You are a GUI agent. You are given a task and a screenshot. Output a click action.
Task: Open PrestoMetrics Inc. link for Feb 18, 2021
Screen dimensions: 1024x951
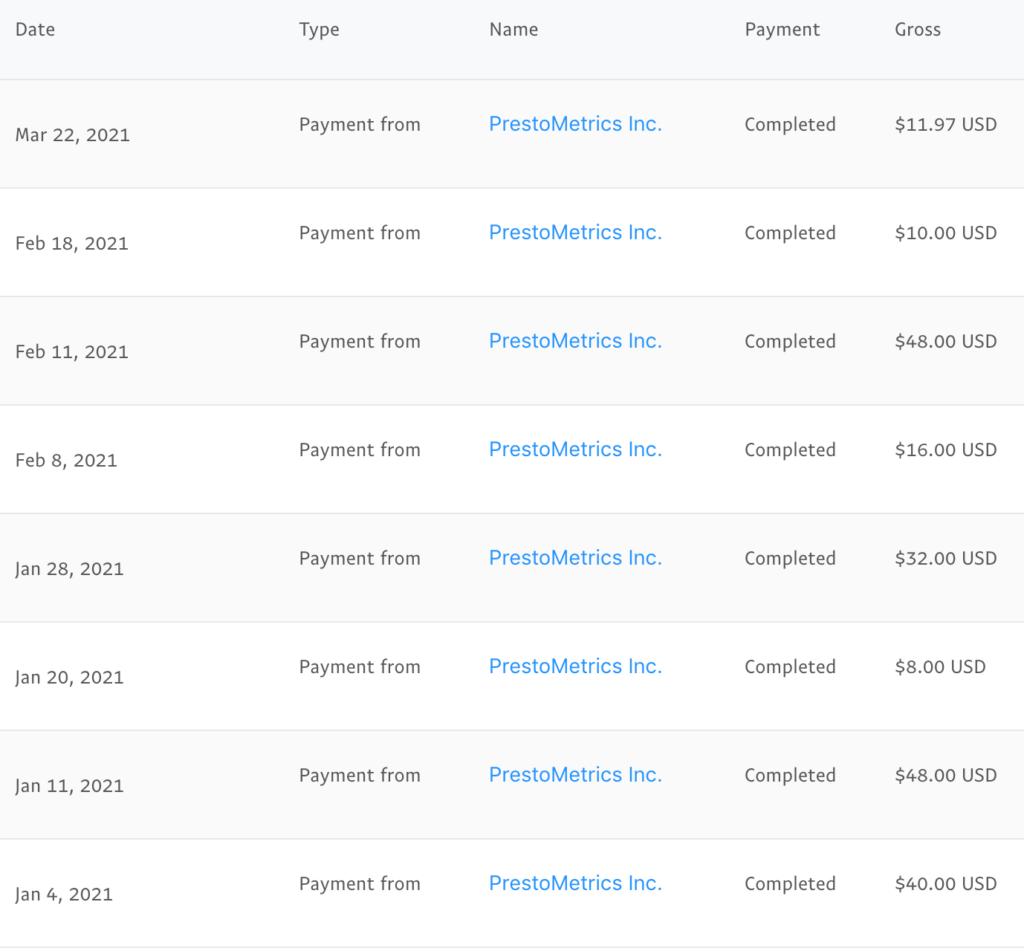575,233
